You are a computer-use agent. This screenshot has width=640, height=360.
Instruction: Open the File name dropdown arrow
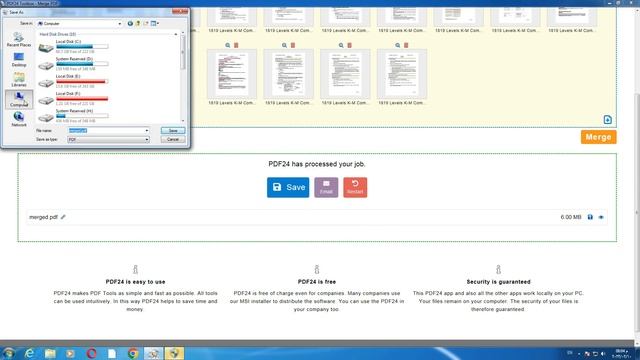[x=147, y=131]
